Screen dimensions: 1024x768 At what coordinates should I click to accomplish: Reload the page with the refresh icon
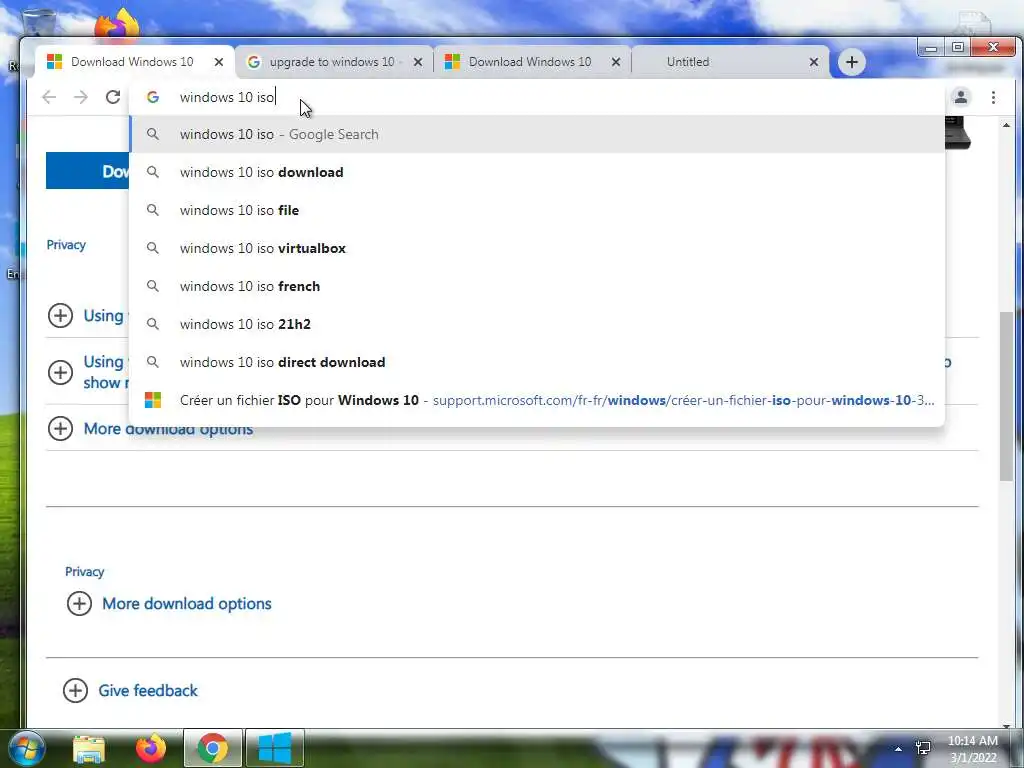pyautogui.click(x=113, y=97)
